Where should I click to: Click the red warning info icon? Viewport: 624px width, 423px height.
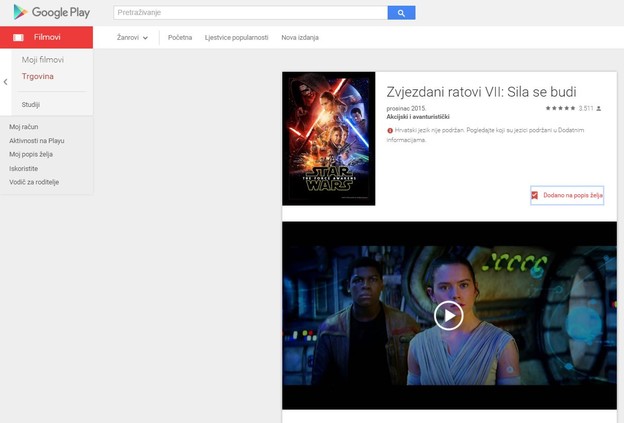(390, 131)
